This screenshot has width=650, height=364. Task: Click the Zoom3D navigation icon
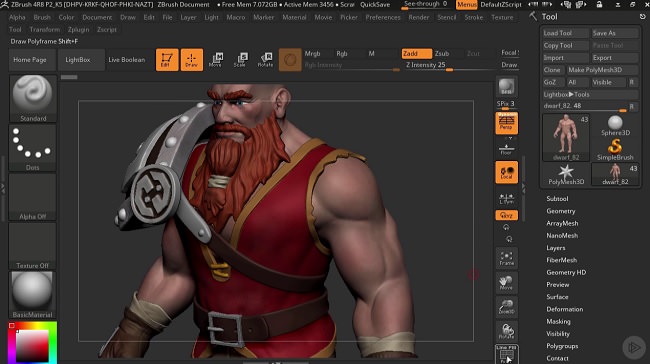(506, 307)
